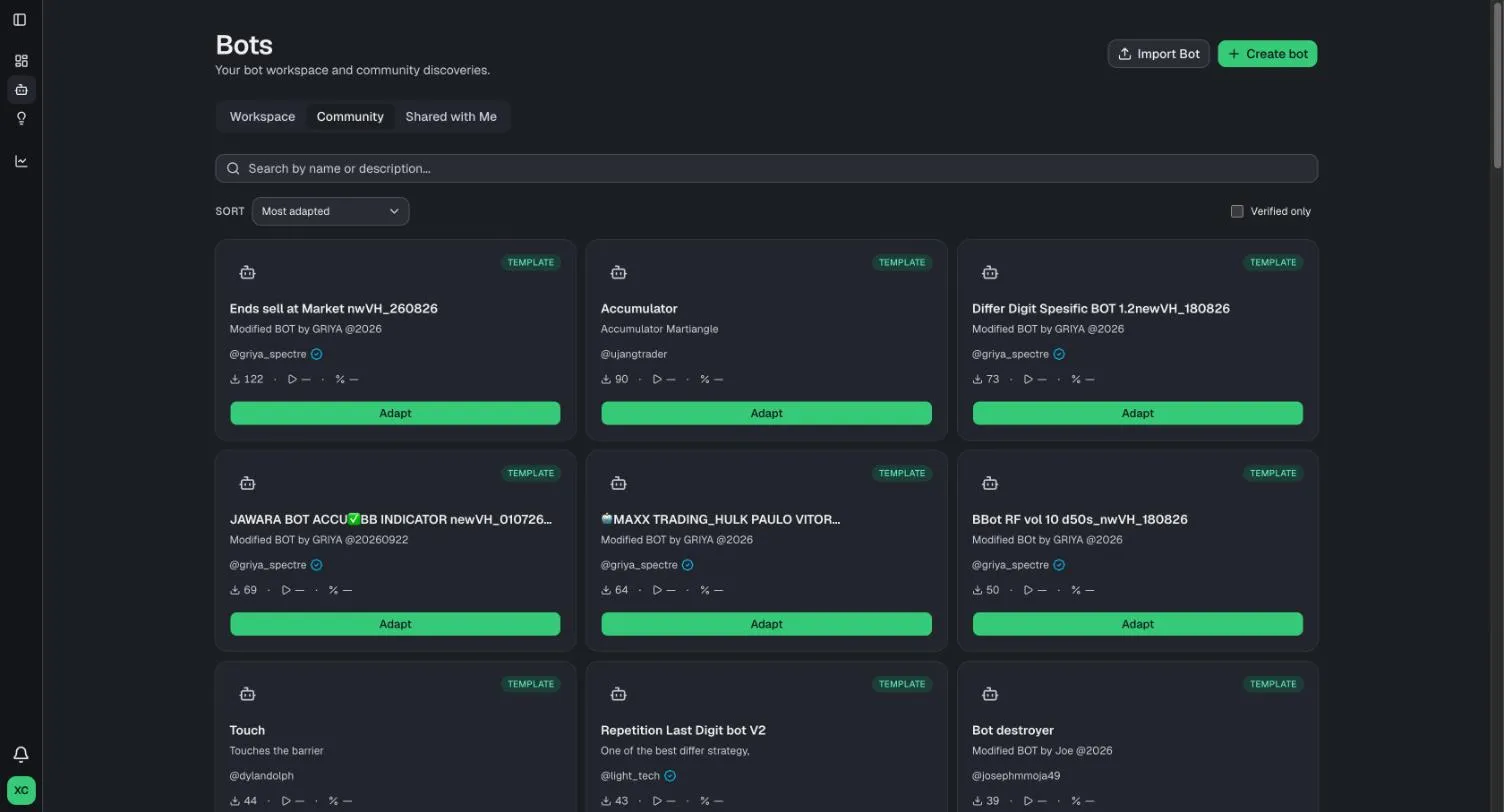Focus the search by name field
The image size is (1504, 812).
pos(766,168)
